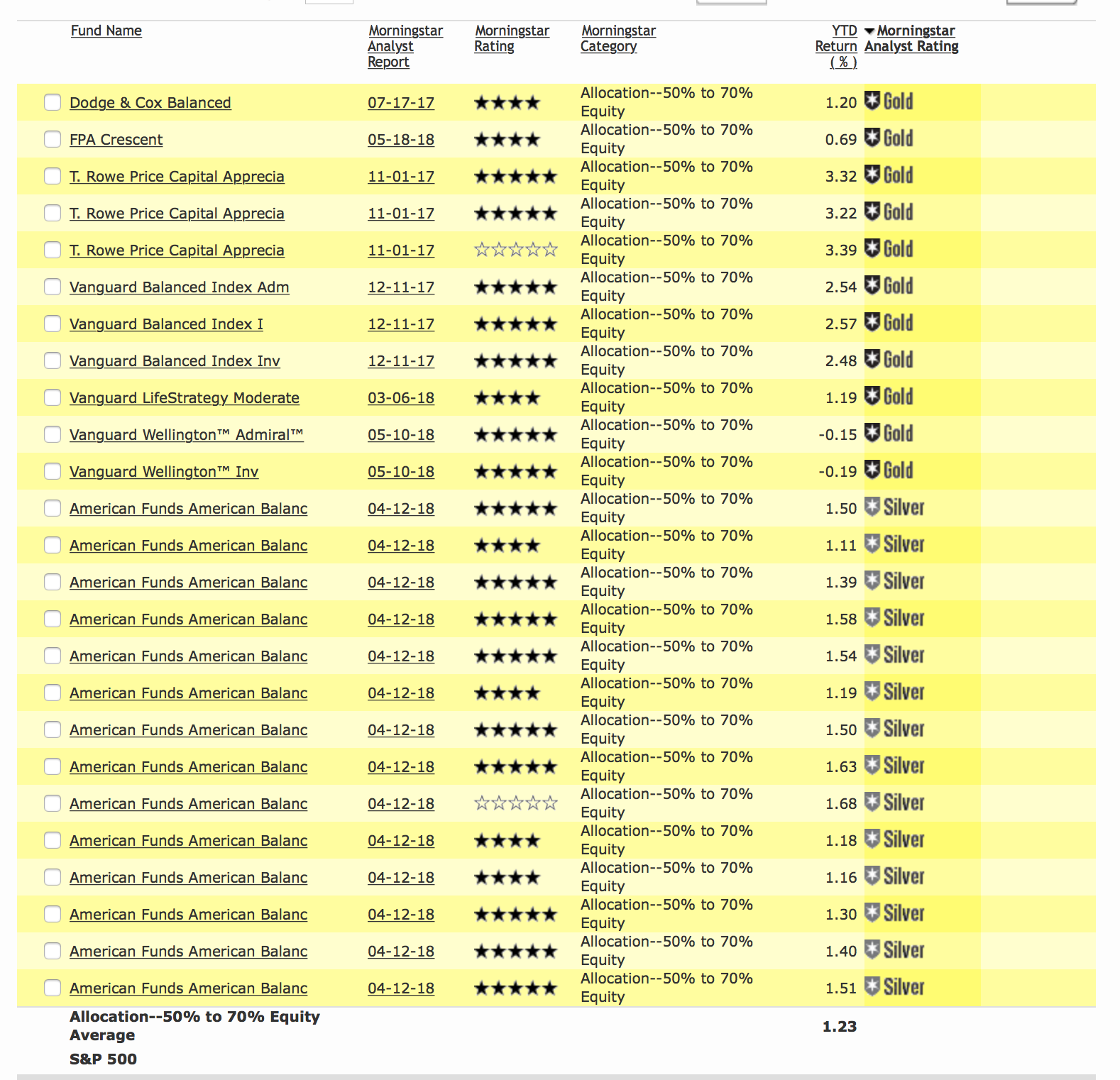Open the 07-17-17 analyst report
1120x1080 pixels.
point(401,102)
